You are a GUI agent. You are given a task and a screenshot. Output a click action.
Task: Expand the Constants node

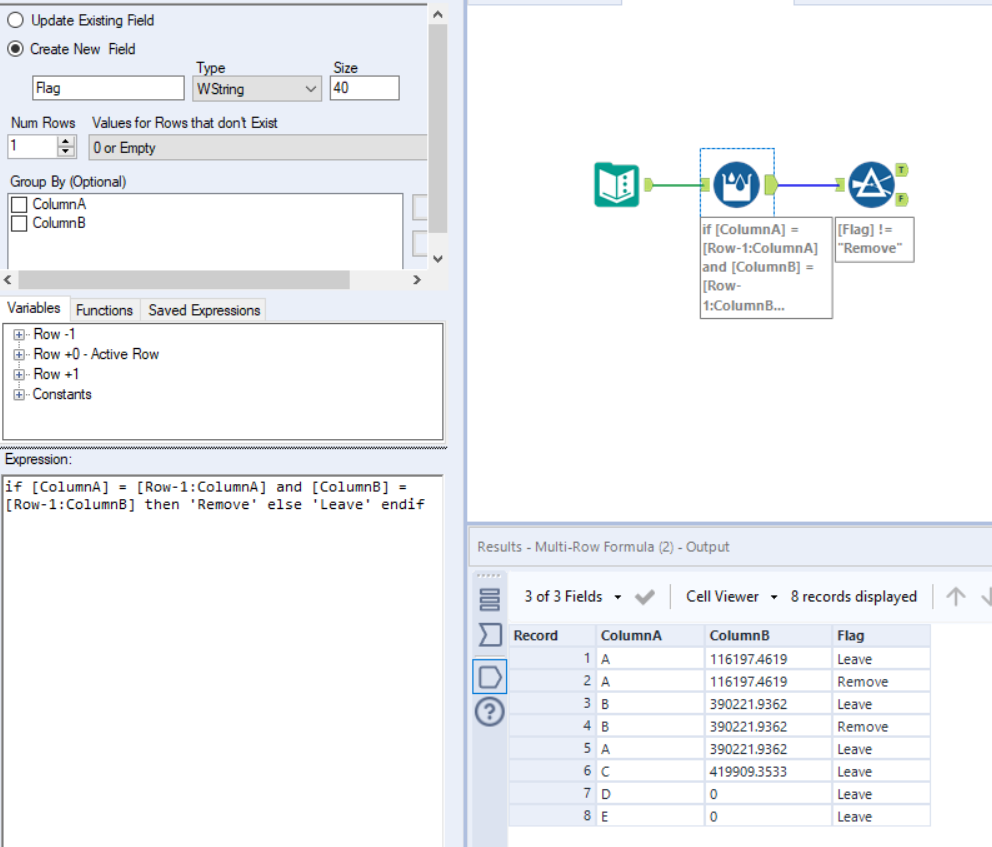(19, 395)
